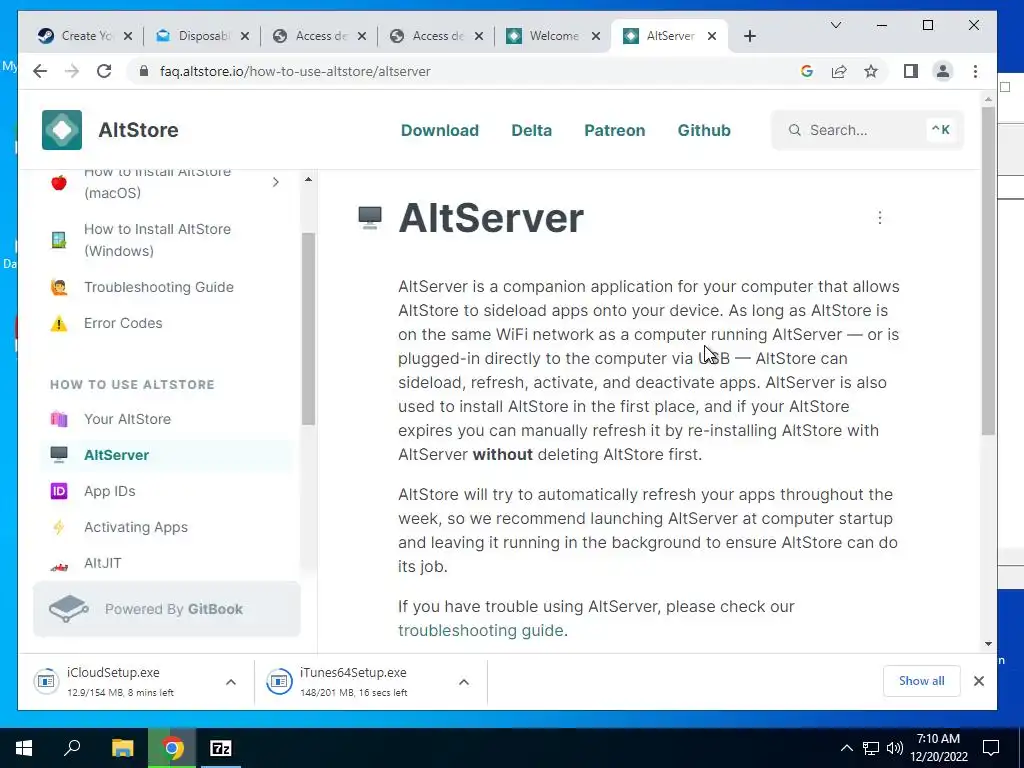Open the Download nav link
The width and height of the screenshot is (1024, 768).
(440, 130)
